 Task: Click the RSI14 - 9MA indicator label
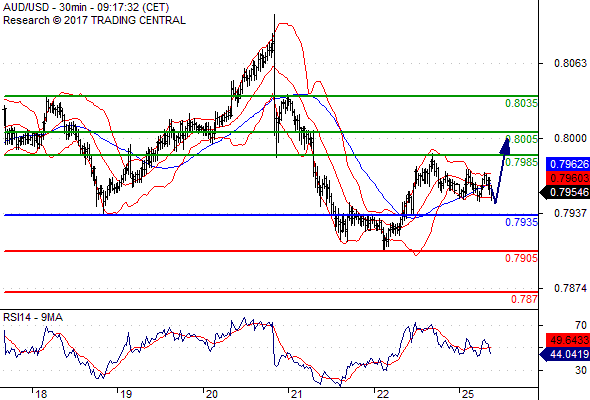(33, 318)
